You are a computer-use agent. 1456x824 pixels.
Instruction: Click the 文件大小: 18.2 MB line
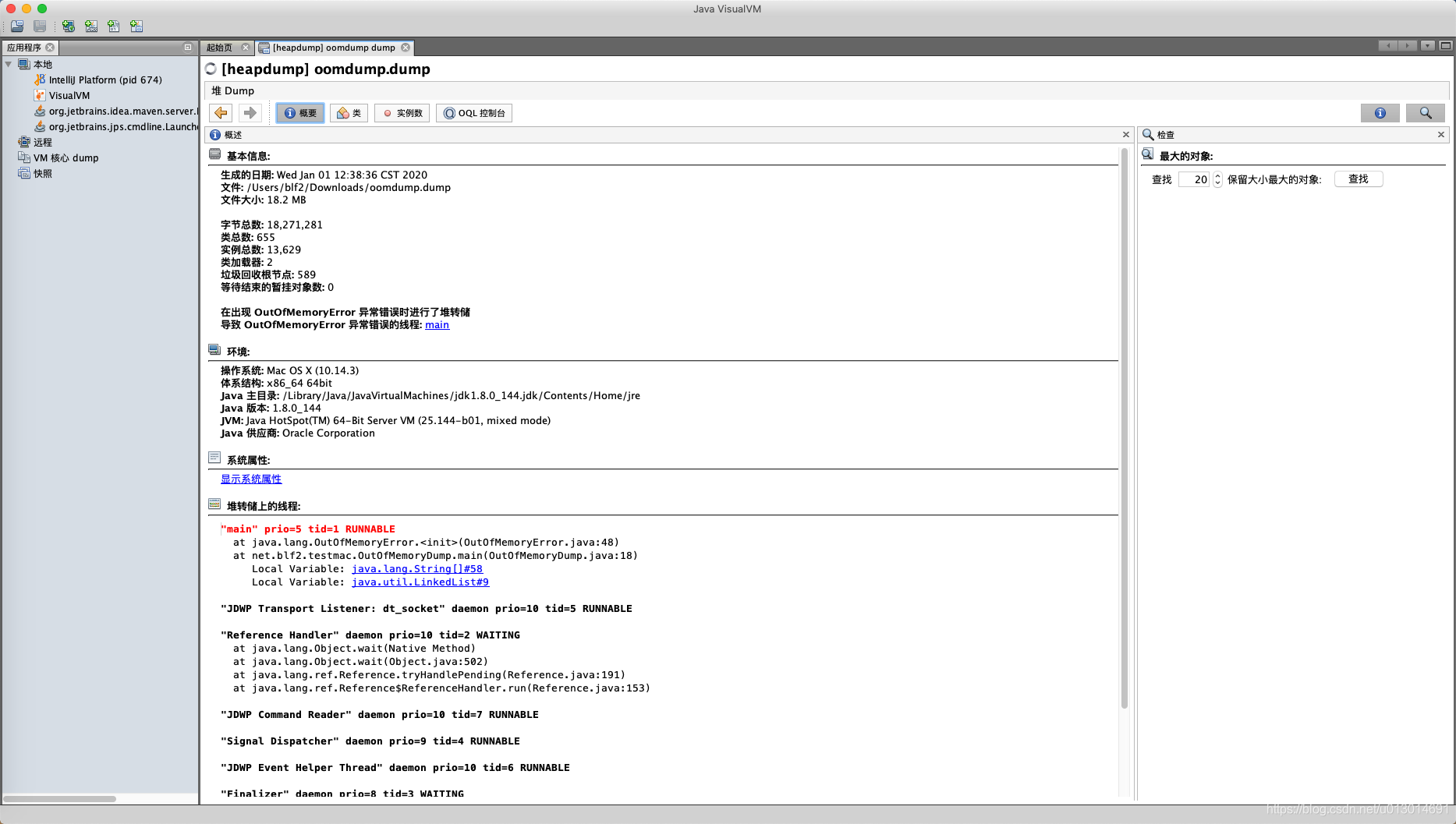(x=264, y=200)
